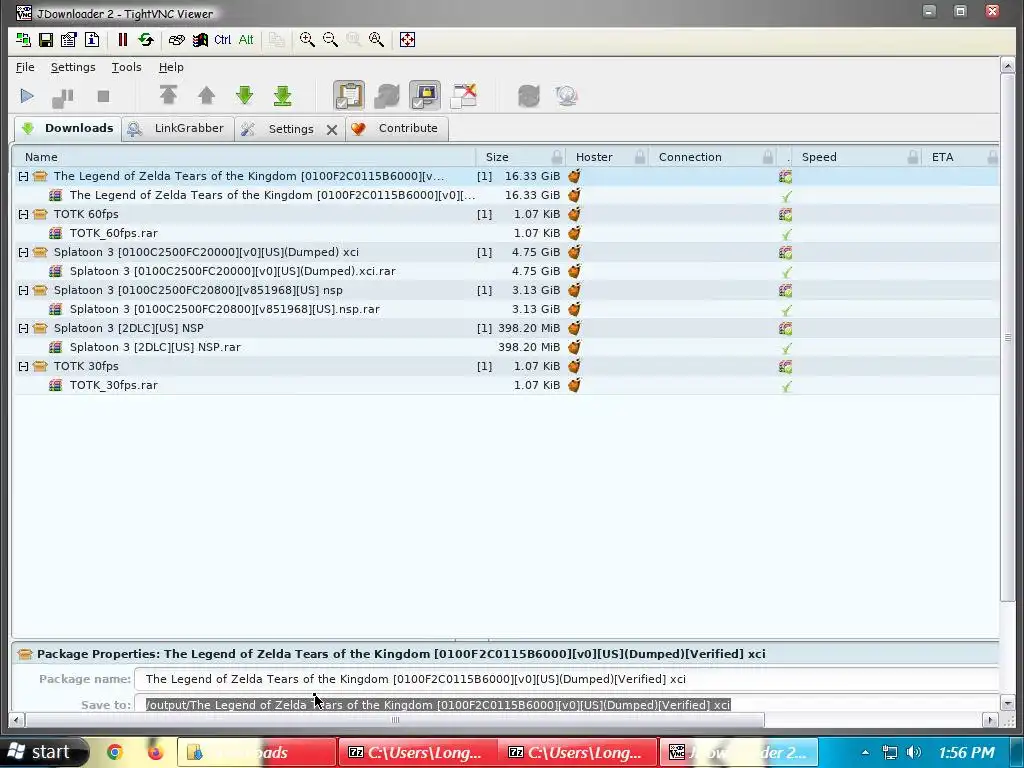The height and width of the screenshot is (768, 1024).
Task: Move selected package to top of the list
Action: pos(168,95)
